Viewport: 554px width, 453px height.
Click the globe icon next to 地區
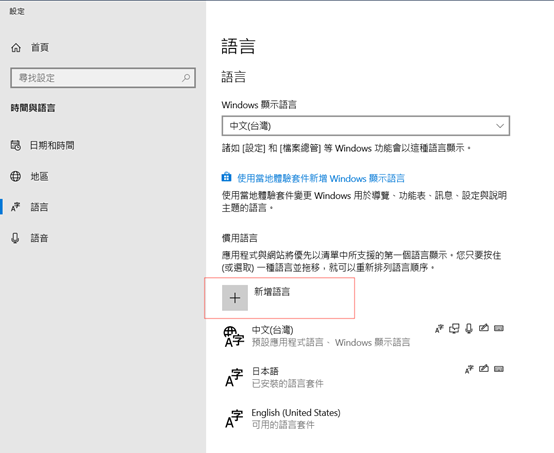[x=16, y=176]
